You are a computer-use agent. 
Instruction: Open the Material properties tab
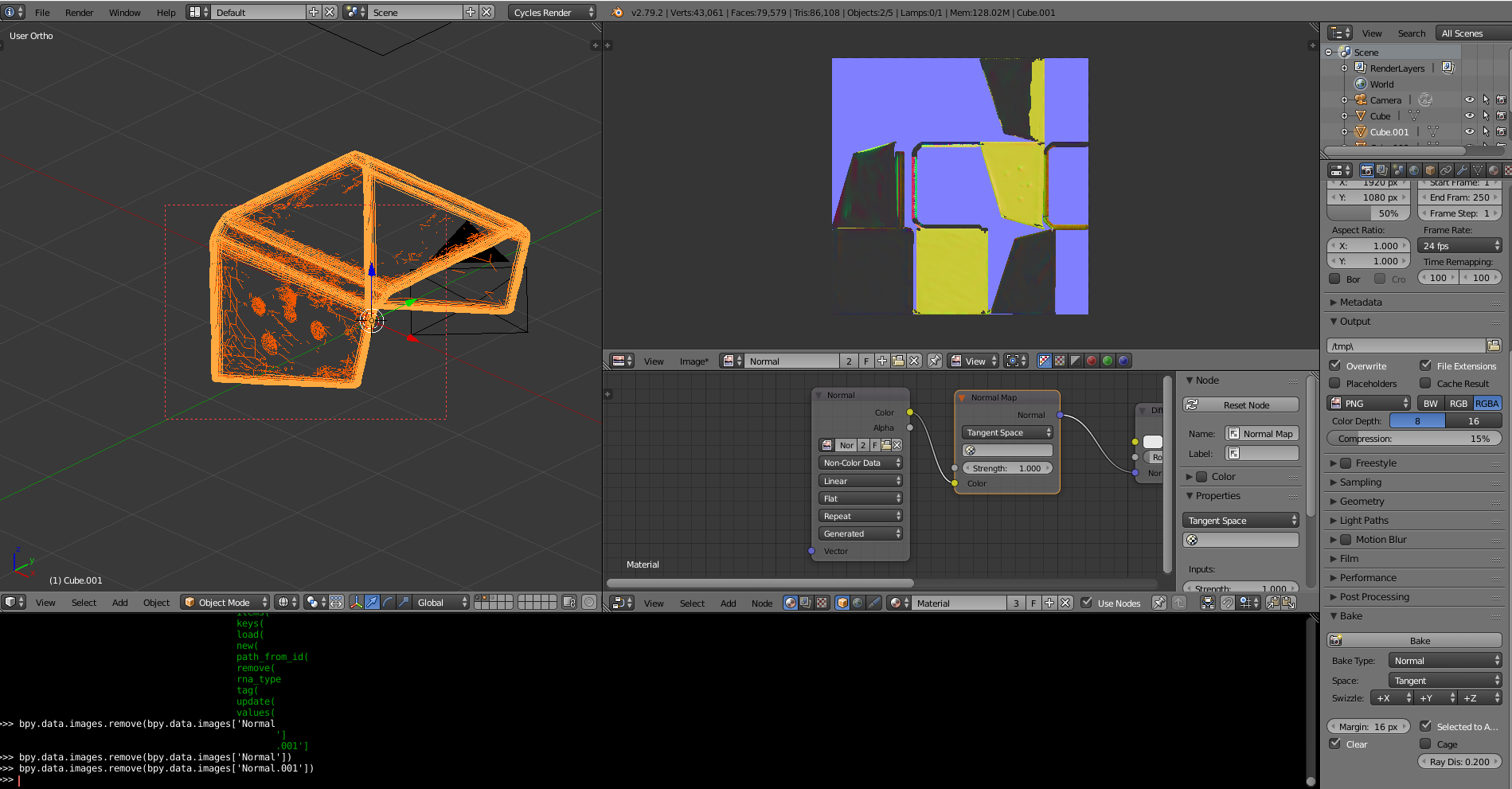(x=1494, y=170)
